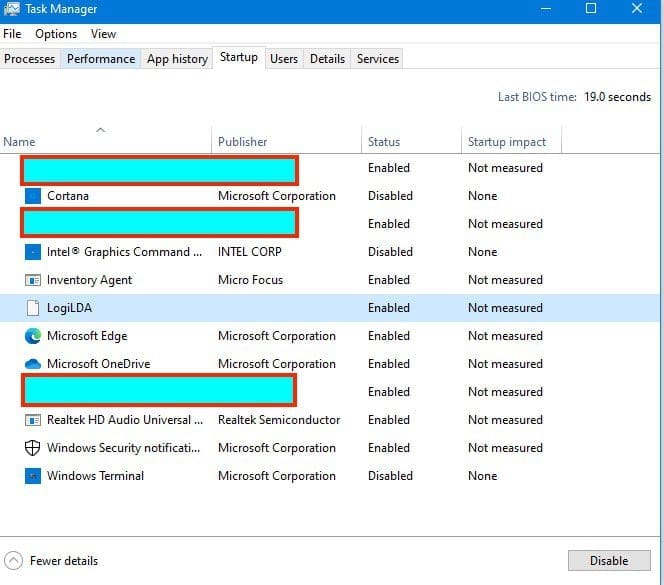The image size is (664, 585).
Task: Open the App history tab
Action: pos(177,59)
